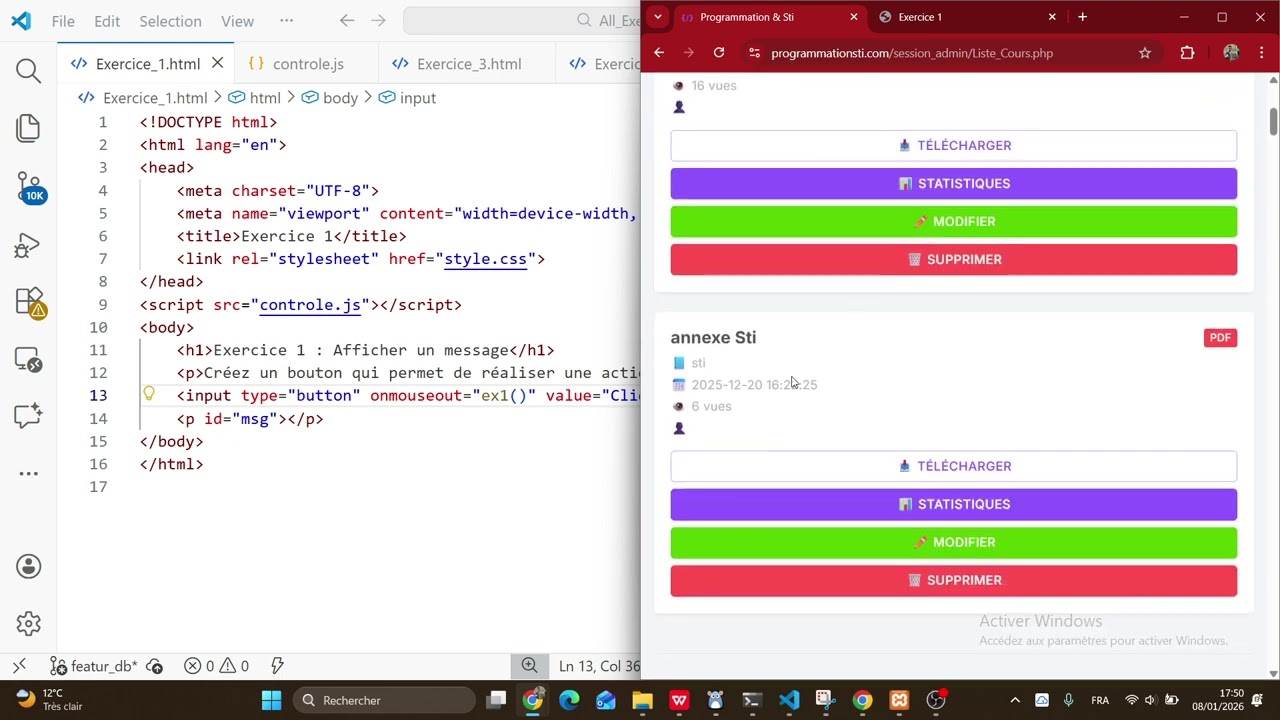
Task: Open Source Control with 10K badge
Action: click(x=29, y=186)
